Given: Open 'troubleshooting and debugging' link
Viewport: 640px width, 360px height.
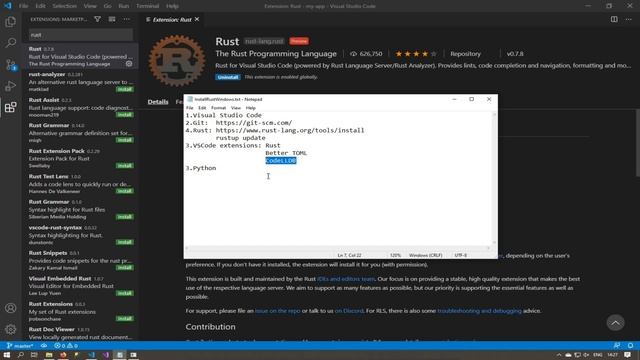Looking at the screenshot, I should pos(479,311).
